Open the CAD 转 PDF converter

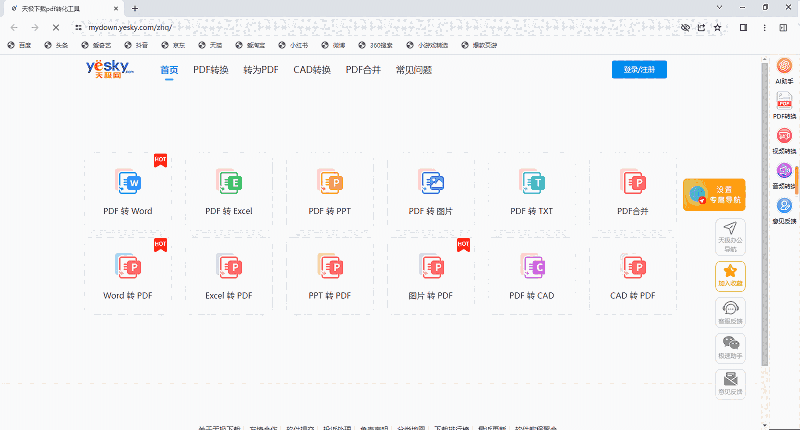[x=633, y=276]
